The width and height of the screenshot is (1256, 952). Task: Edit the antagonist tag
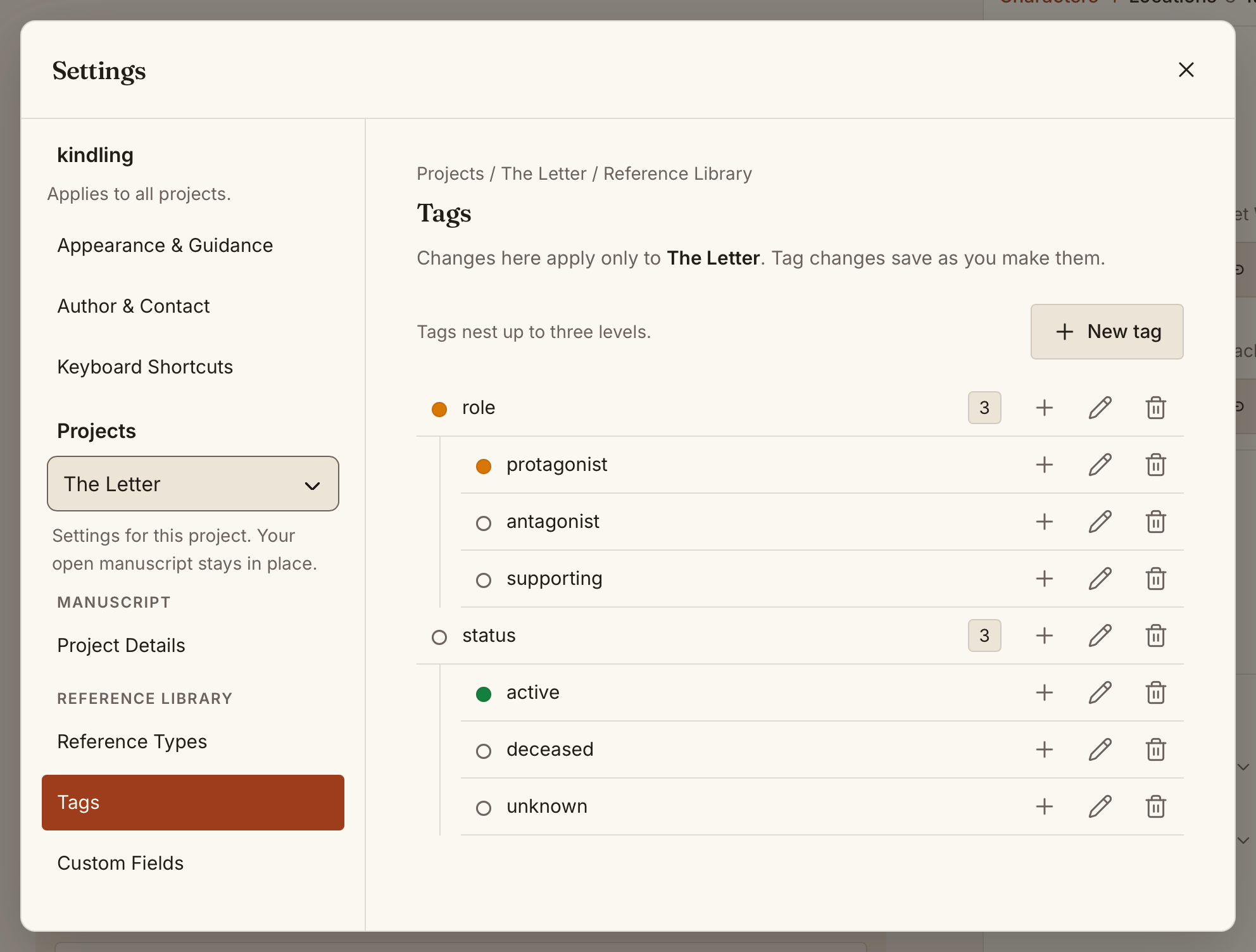(1100, 522)
